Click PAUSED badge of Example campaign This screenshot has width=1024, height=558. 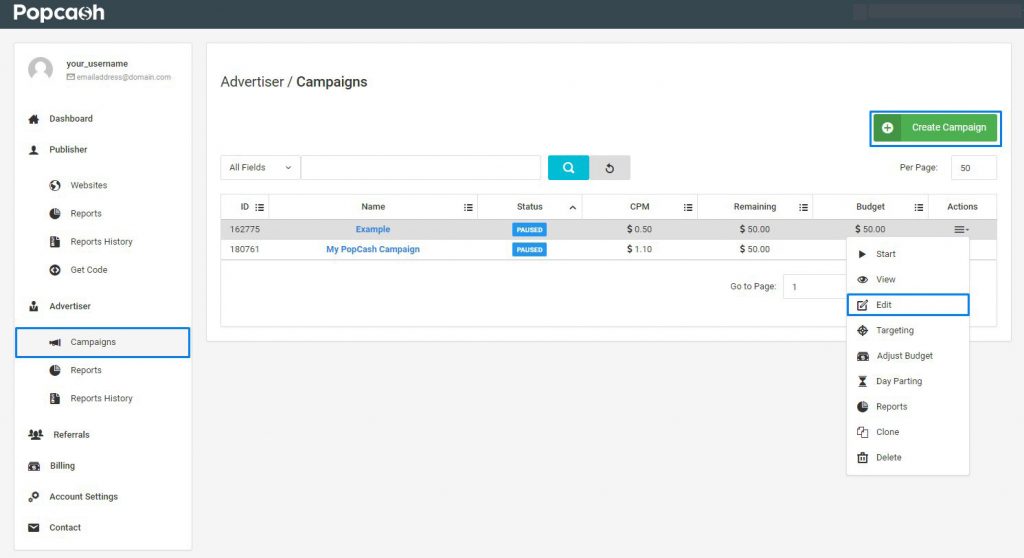530,229
